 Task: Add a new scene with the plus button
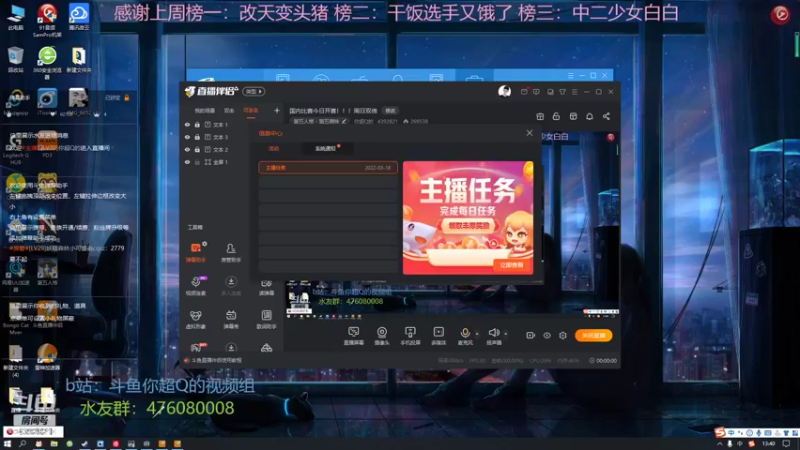[x=277, y=110]
